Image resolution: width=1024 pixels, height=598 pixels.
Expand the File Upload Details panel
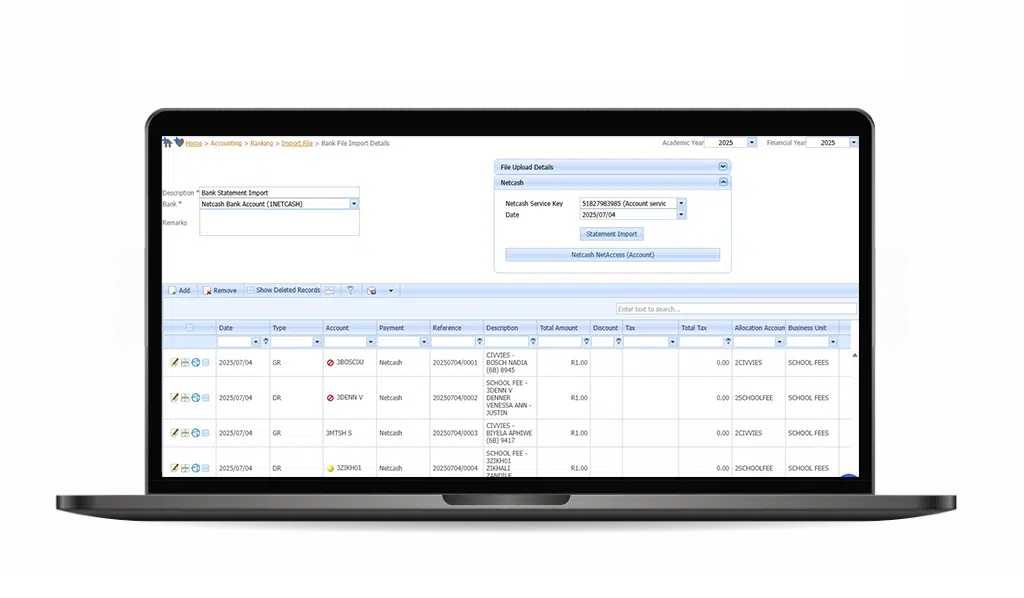(x=723, y=166)
